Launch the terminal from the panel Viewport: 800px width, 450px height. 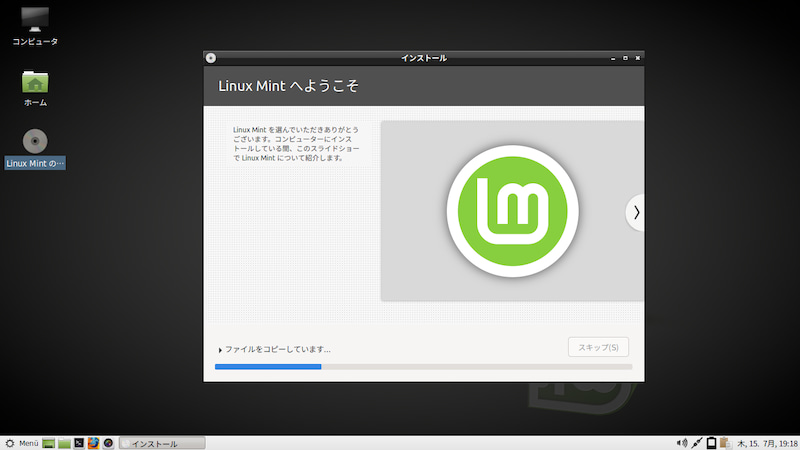(x=79, y=443)
